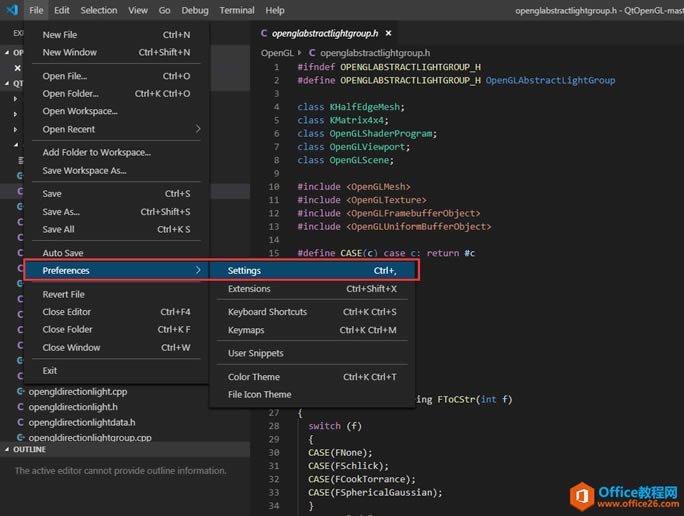This screenshot has height=516, width=684.
Task: Toggle Auto Save option
Action: [116, 253]
